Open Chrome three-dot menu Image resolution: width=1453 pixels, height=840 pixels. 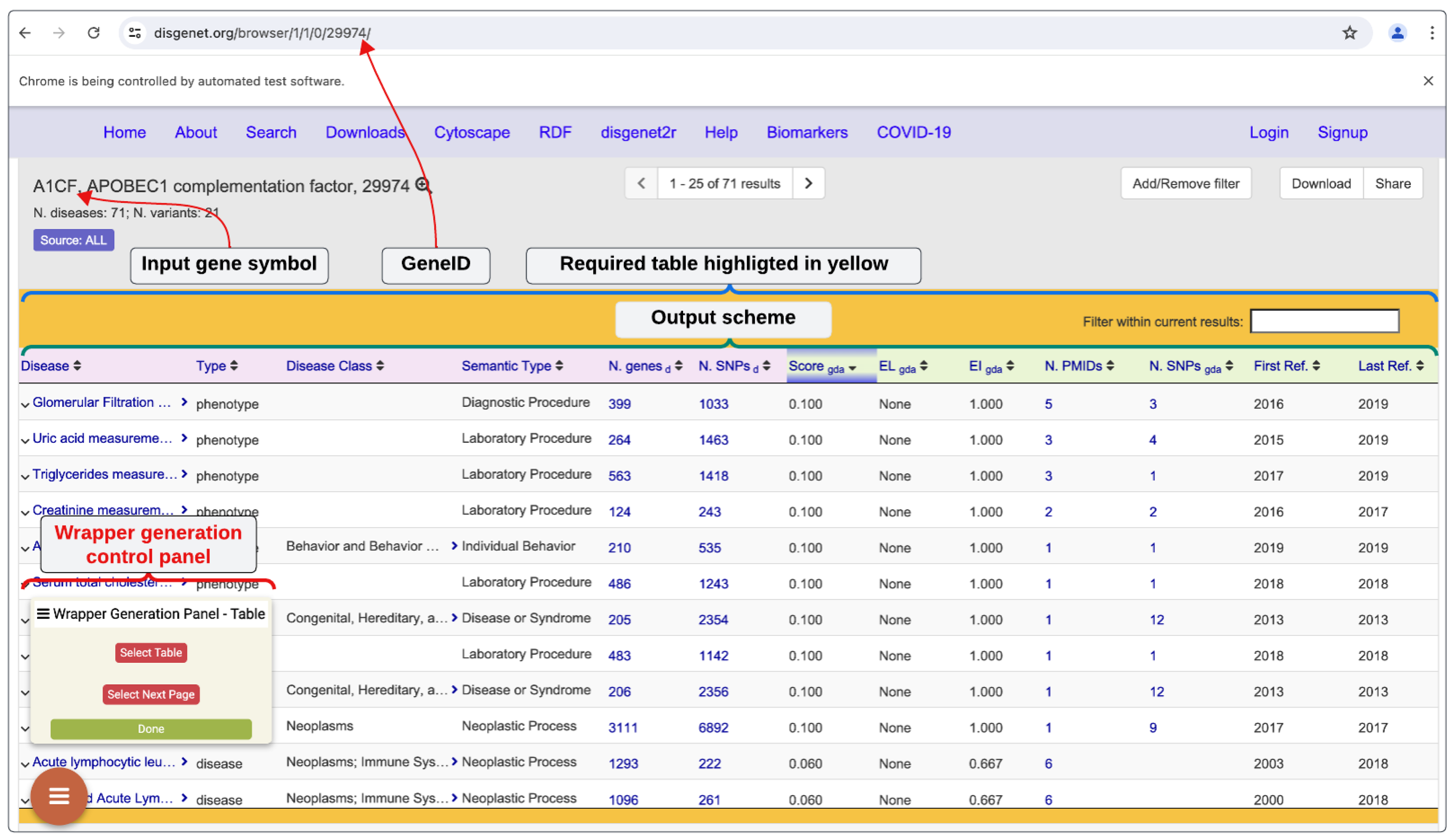click(1432, 33)
